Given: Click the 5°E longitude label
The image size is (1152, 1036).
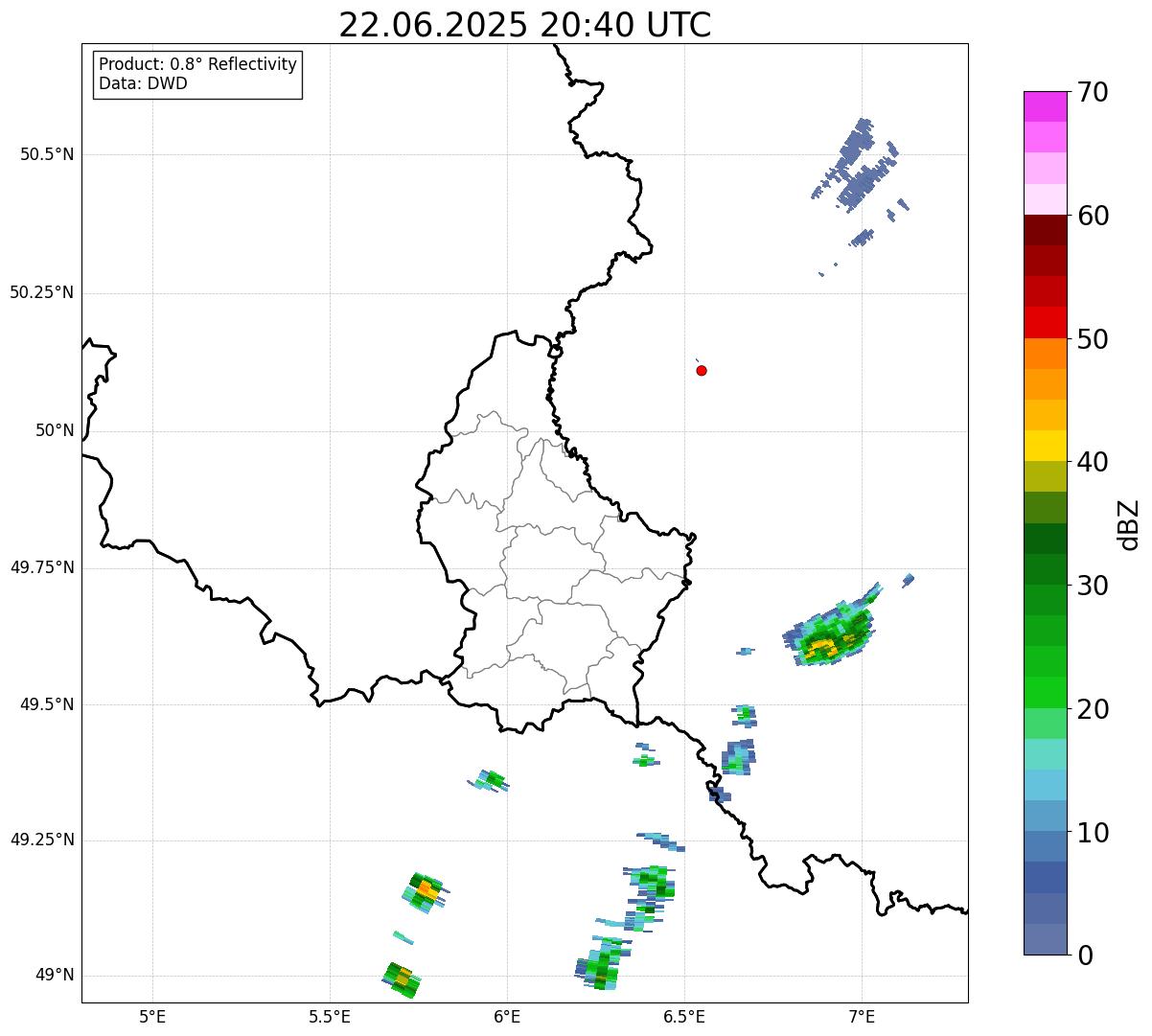Looking at the screenshot, I should (152, 1017).
